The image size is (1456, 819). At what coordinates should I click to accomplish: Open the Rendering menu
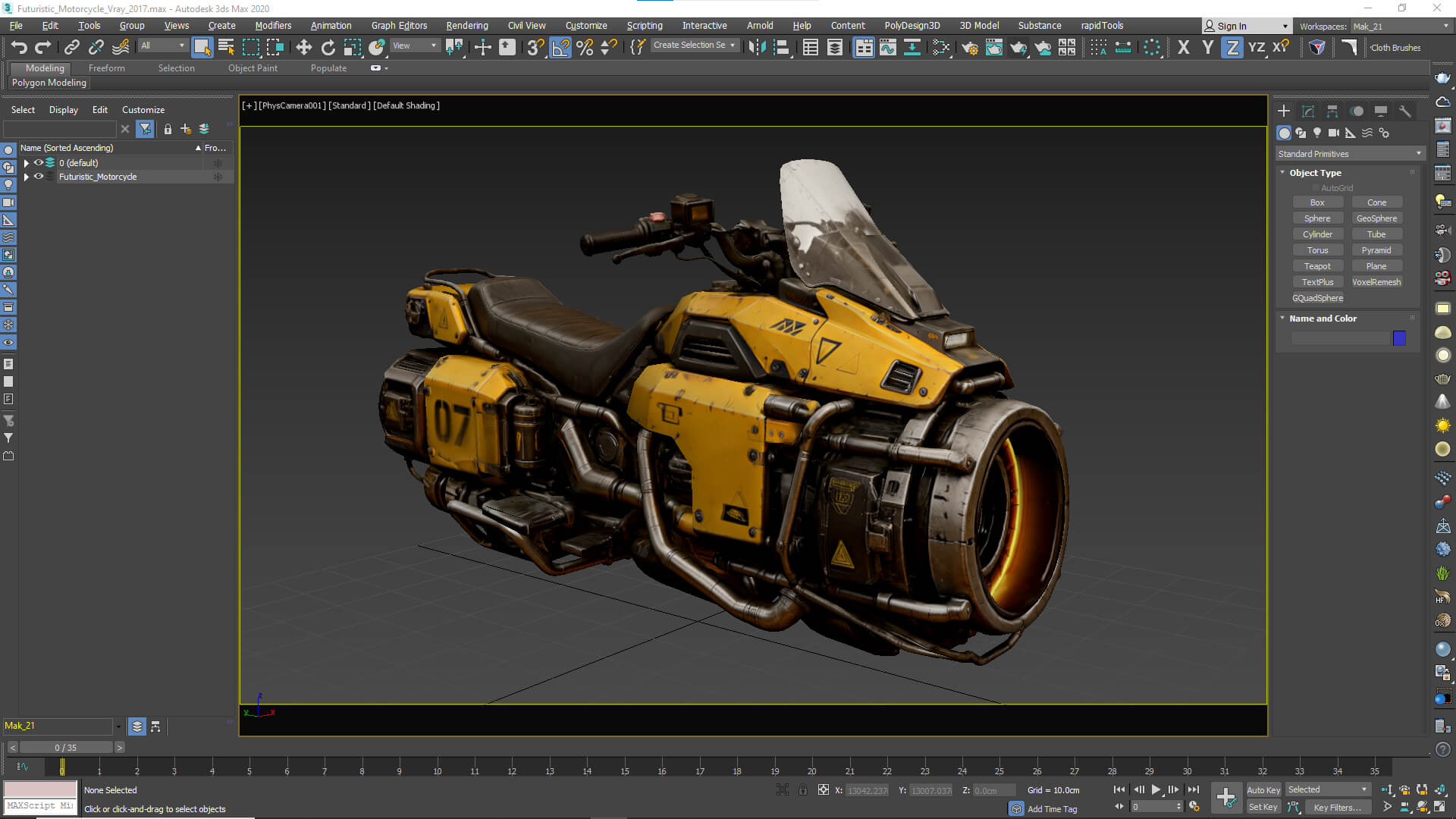pyautogui.click(x=467, y=26)
